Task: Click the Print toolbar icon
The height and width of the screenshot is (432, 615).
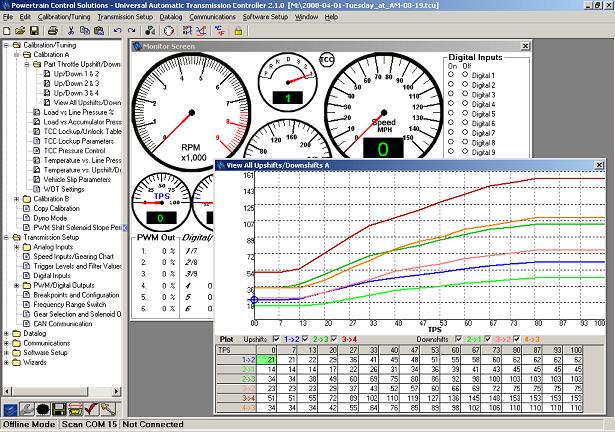Action: pos(53,31)
